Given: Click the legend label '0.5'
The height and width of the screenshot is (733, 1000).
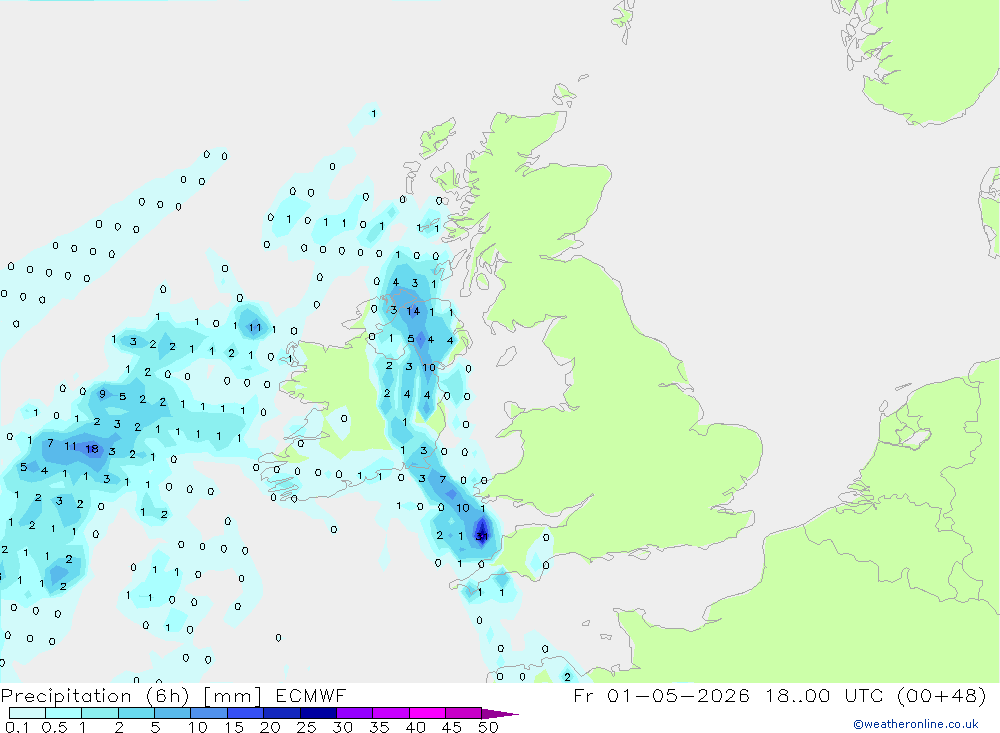Looking at the screenshot, I should tap(54, 727).
